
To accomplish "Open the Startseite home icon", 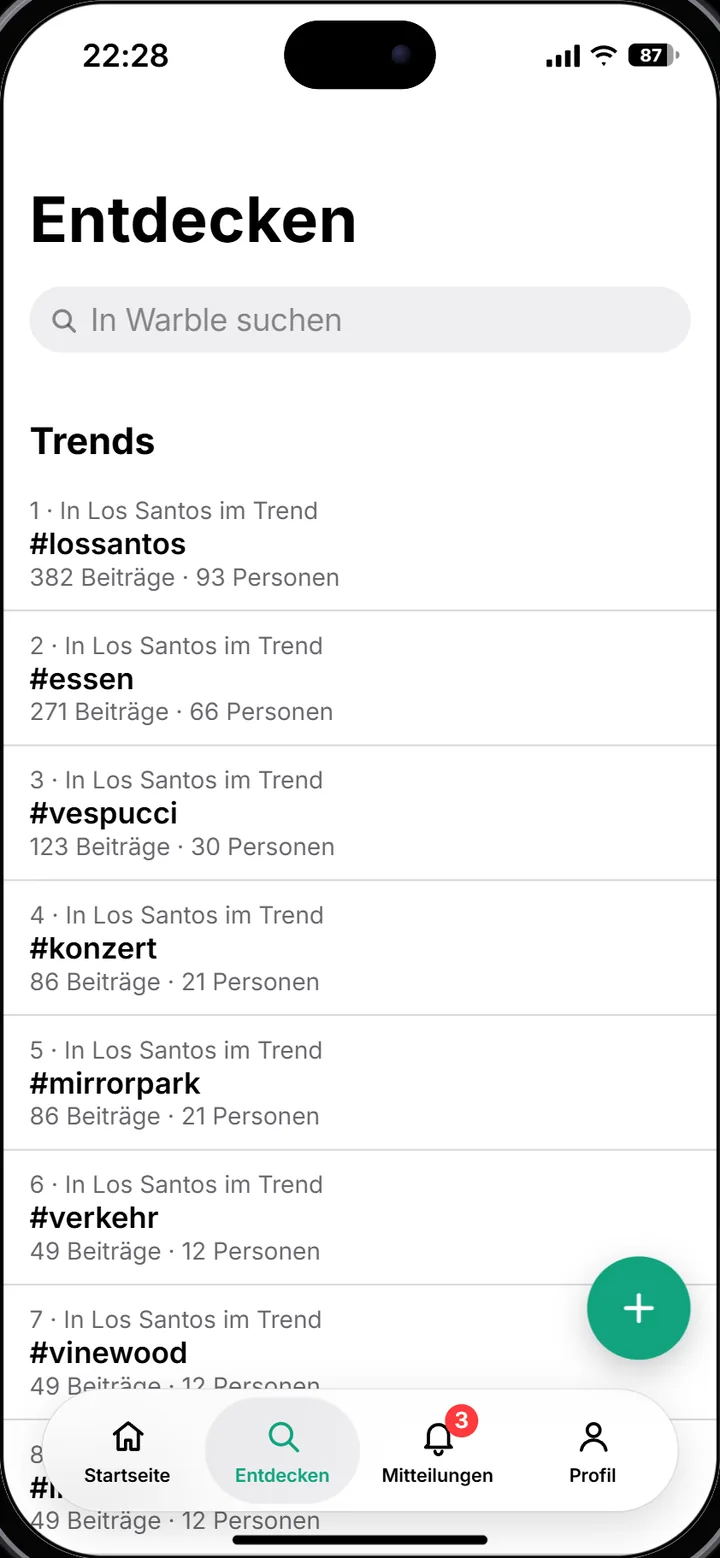I will pyautogui.click(x=127, y=1437).
